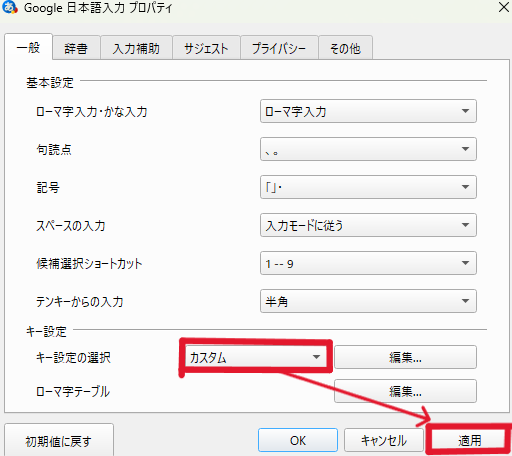Expand the キー設定の選択 カスタム dropdown
Screen dimensions: 512x456
click(x=256, y=357)
